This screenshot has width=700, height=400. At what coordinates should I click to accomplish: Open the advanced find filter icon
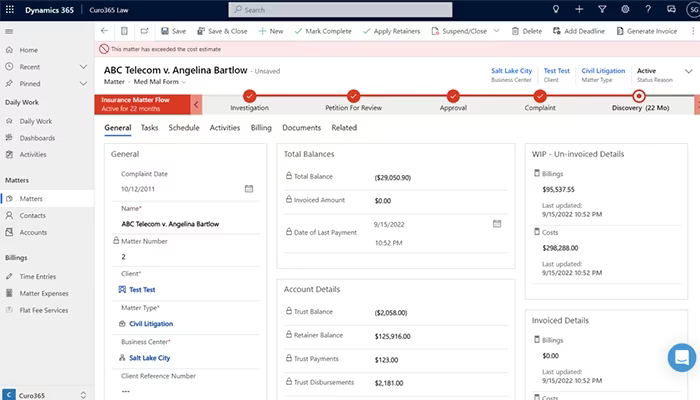pyautogui.click(x=602, y=9)
